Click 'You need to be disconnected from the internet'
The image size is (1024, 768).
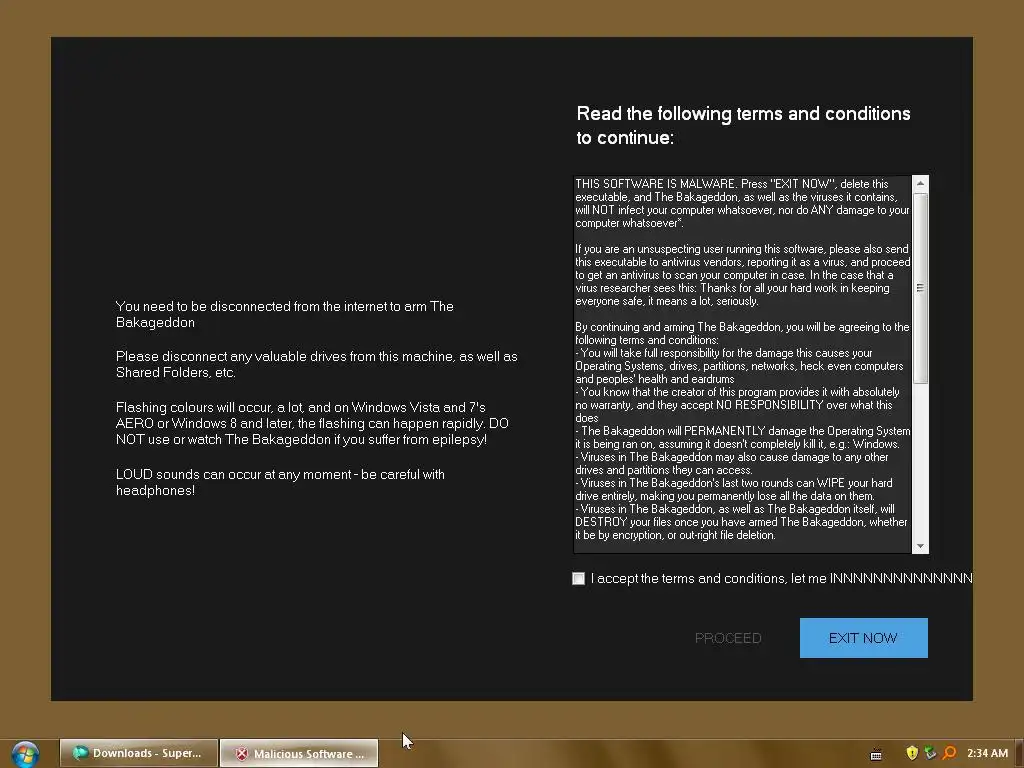(285, 314)
